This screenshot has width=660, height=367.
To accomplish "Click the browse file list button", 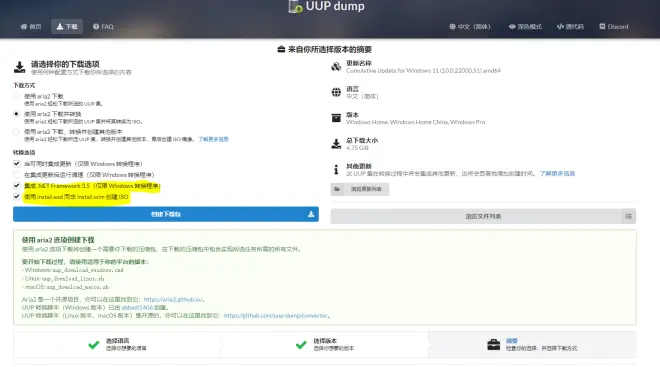I will pos(483,216).
